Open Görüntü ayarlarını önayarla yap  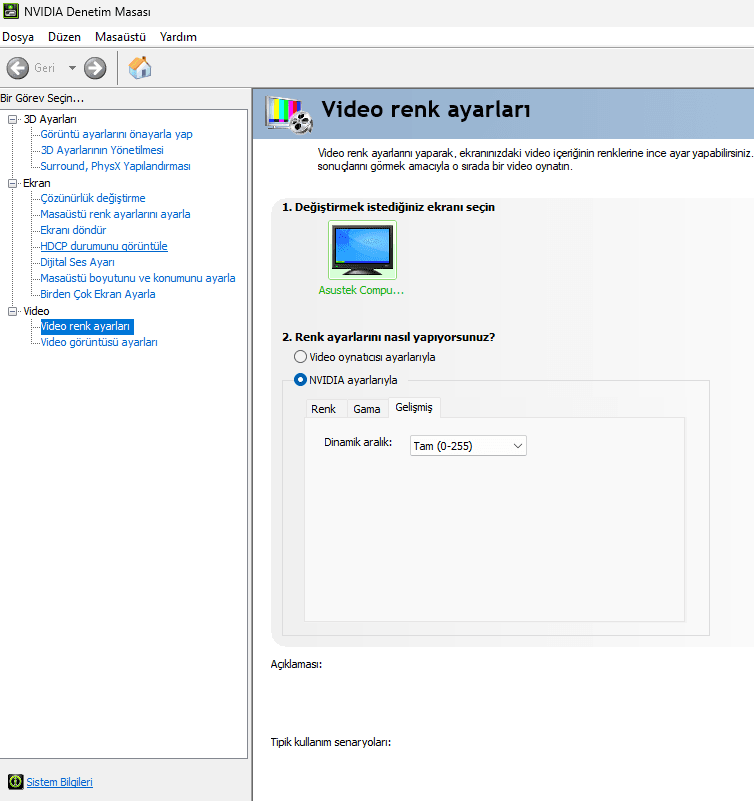pyautogui.click(x=116, y=134)
